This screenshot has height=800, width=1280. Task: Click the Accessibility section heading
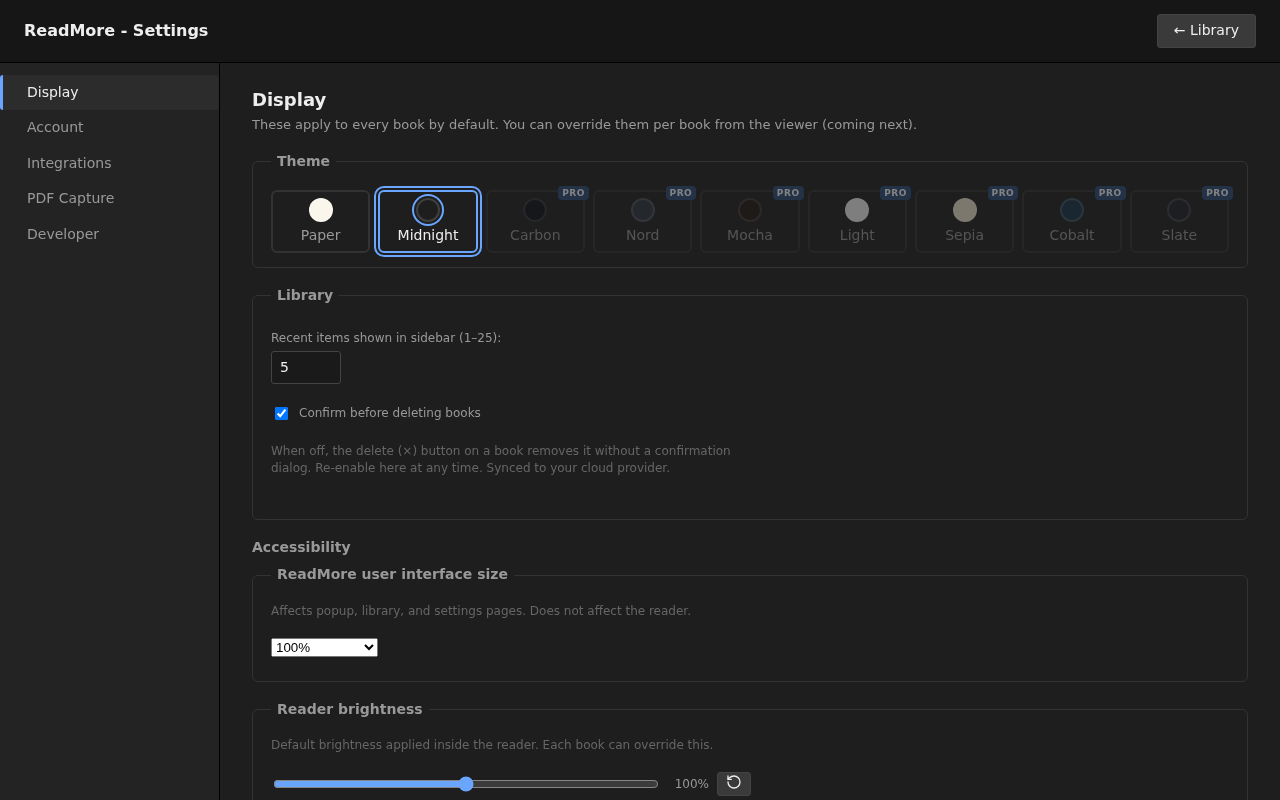tap(301, 547)
